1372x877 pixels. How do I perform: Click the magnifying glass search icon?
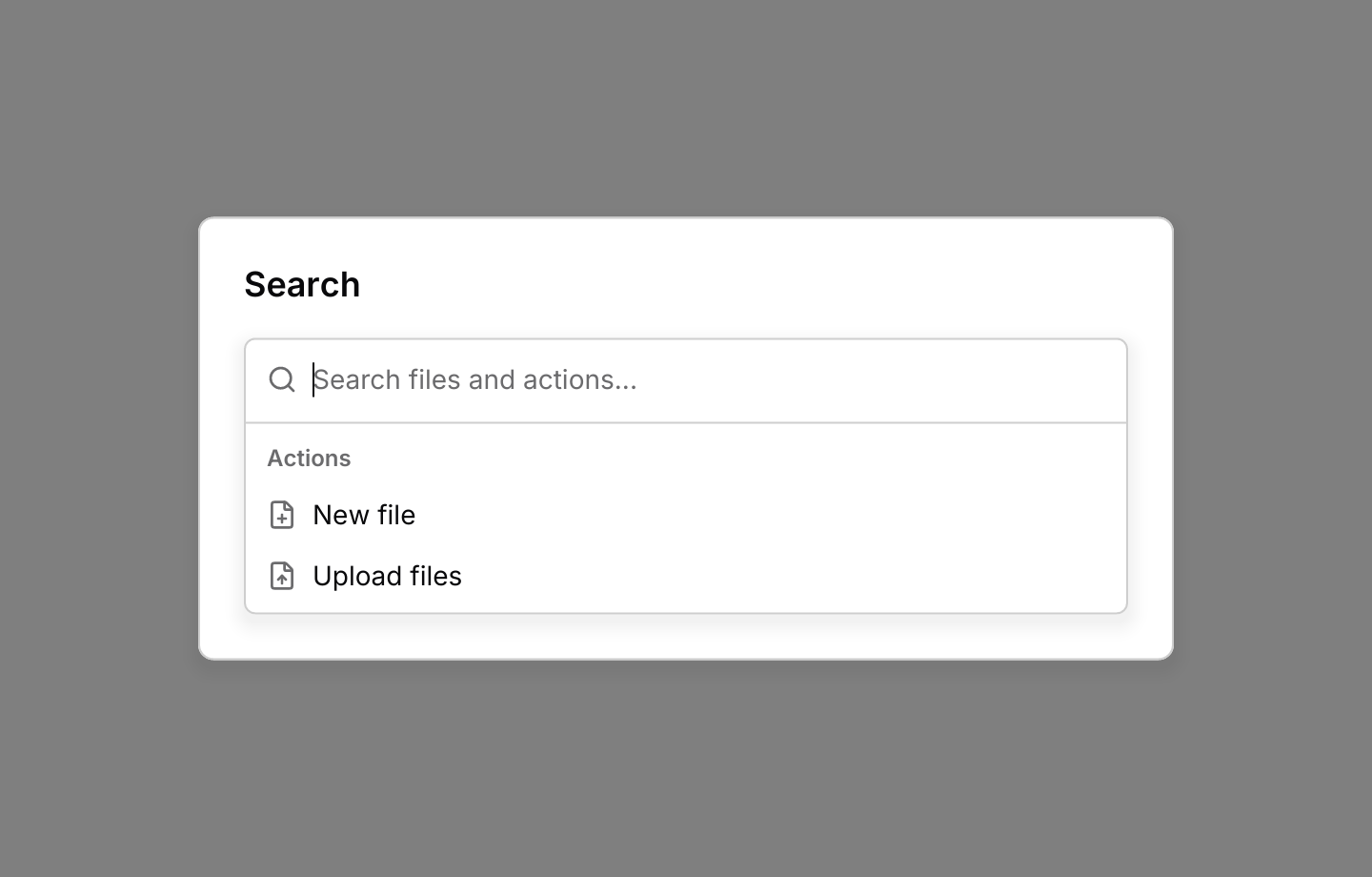coord(282,379)
